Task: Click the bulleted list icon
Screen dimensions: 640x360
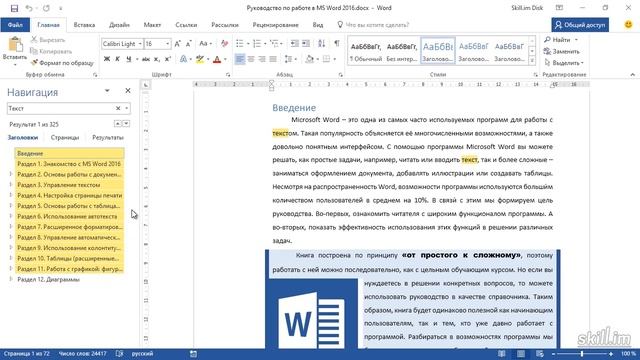Action: (240, 43)
